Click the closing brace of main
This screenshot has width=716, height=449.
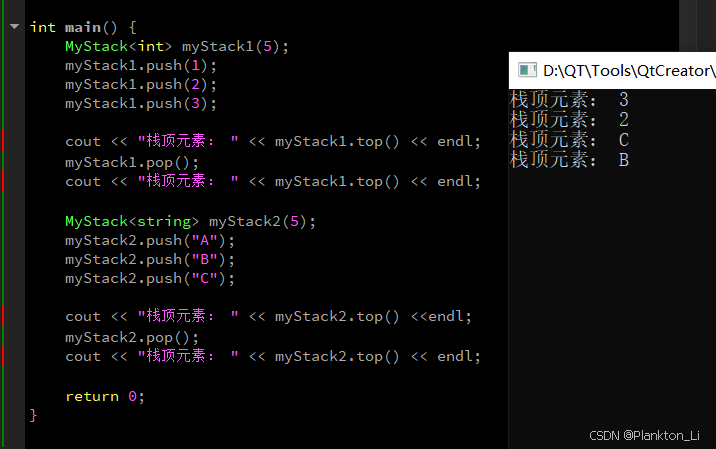[33, 415]
